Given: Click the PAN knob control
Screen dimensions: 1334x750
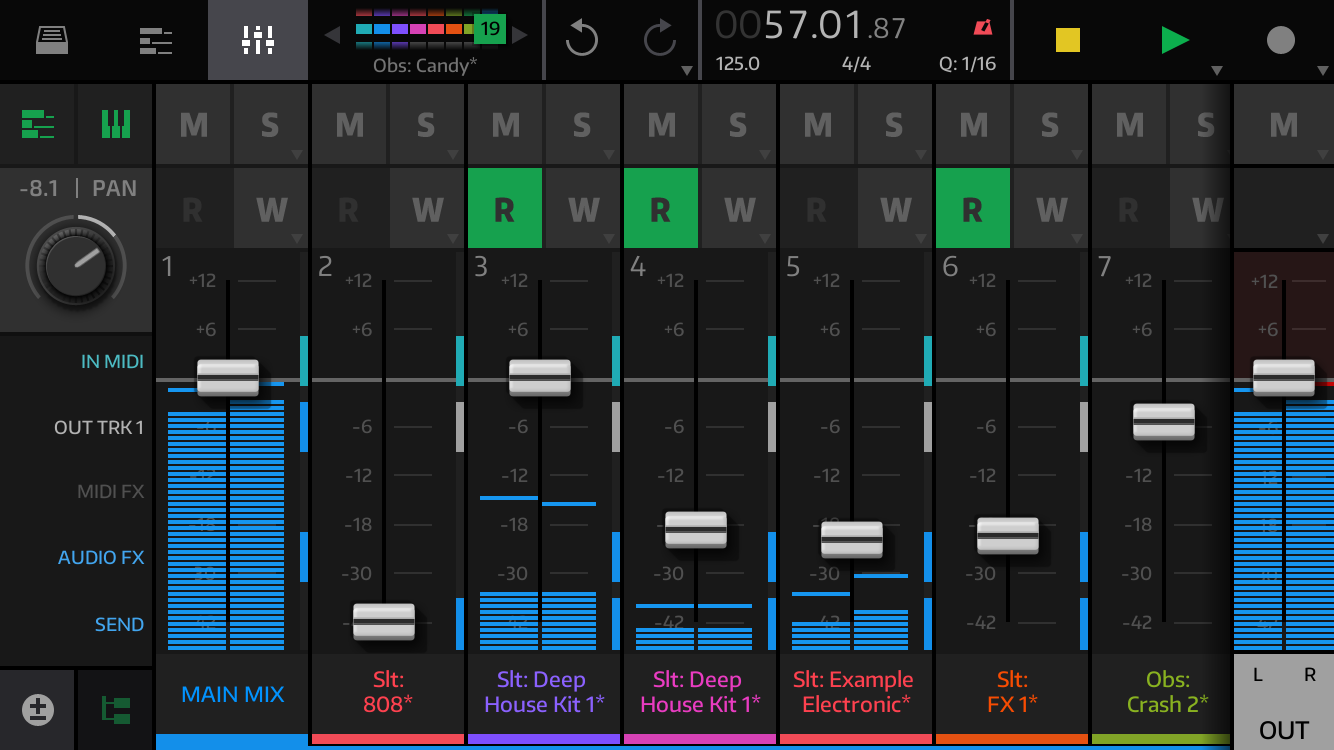Looking at the screenshot, I should (x=76, y=263).
